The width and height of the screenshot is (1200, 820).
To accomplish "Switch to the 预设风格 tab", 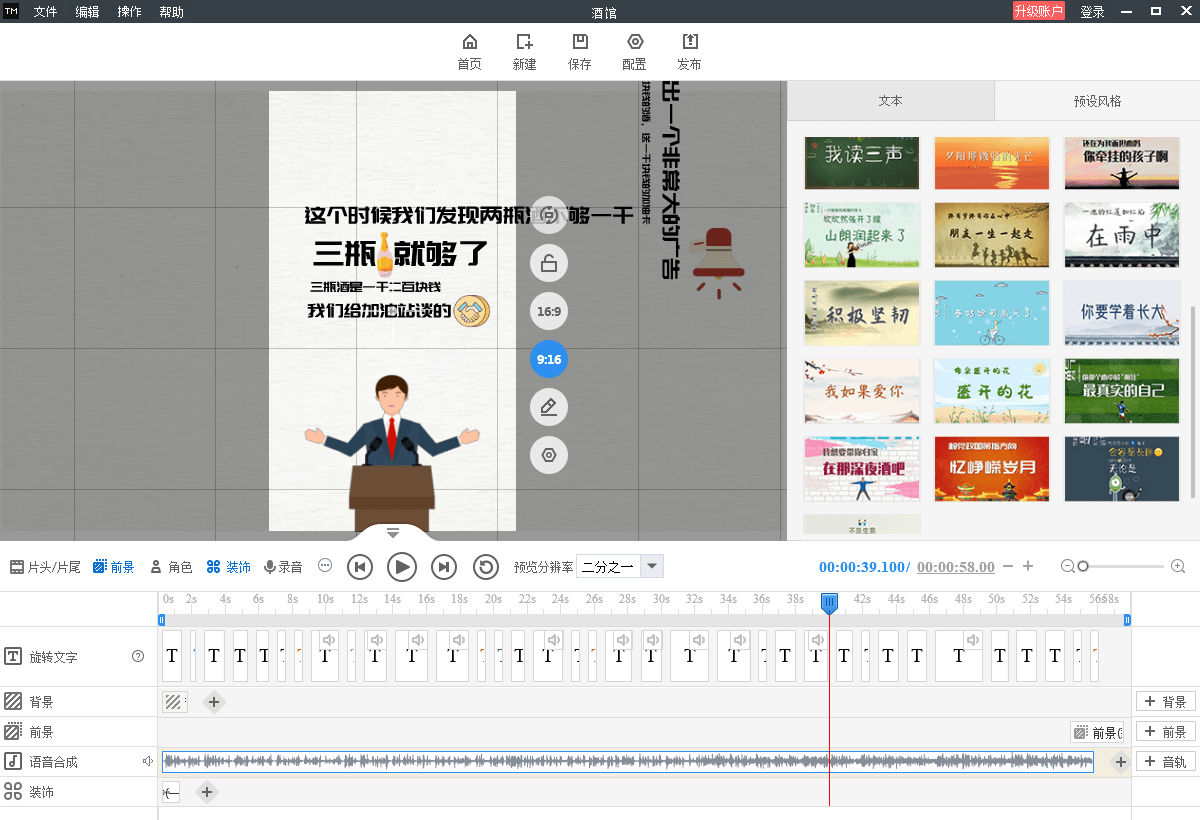I will coord(1097,101).
